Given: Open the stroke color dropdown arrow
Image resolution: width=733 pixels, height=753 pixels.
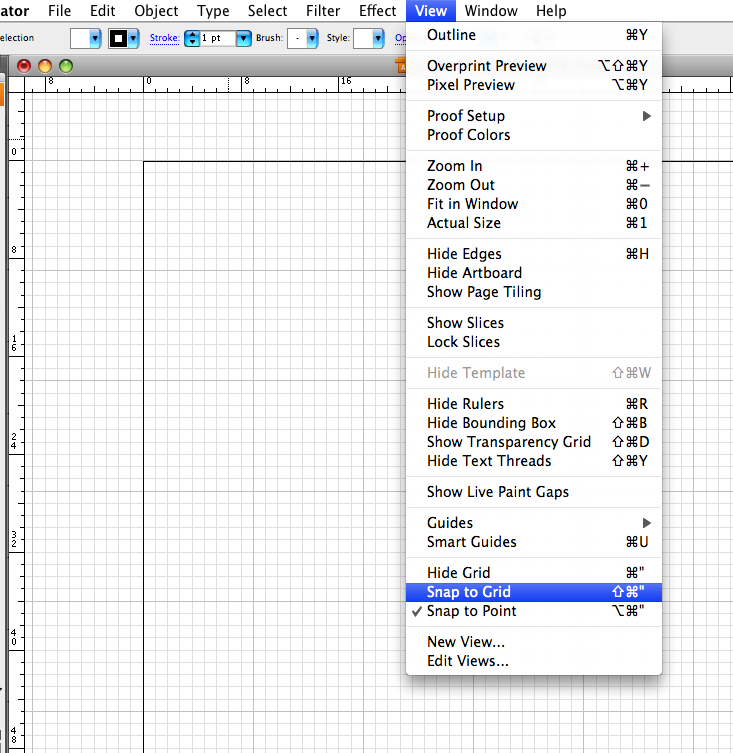Looking at the screenshot, I should tap(134, 38).
